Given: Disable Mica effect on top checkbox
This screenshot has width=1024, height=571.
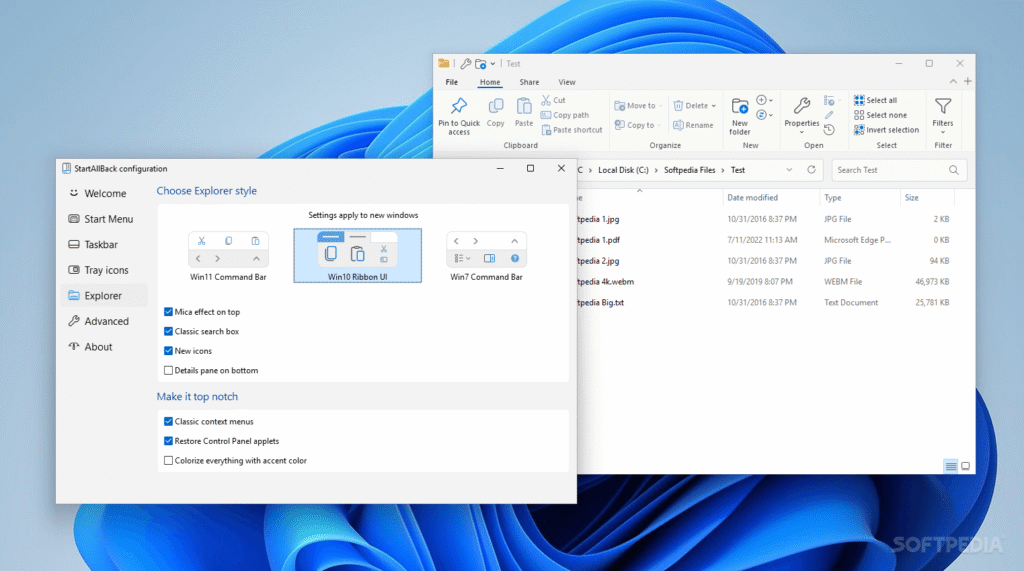Looking at the screenshot, I should click(x=168, y=312).
